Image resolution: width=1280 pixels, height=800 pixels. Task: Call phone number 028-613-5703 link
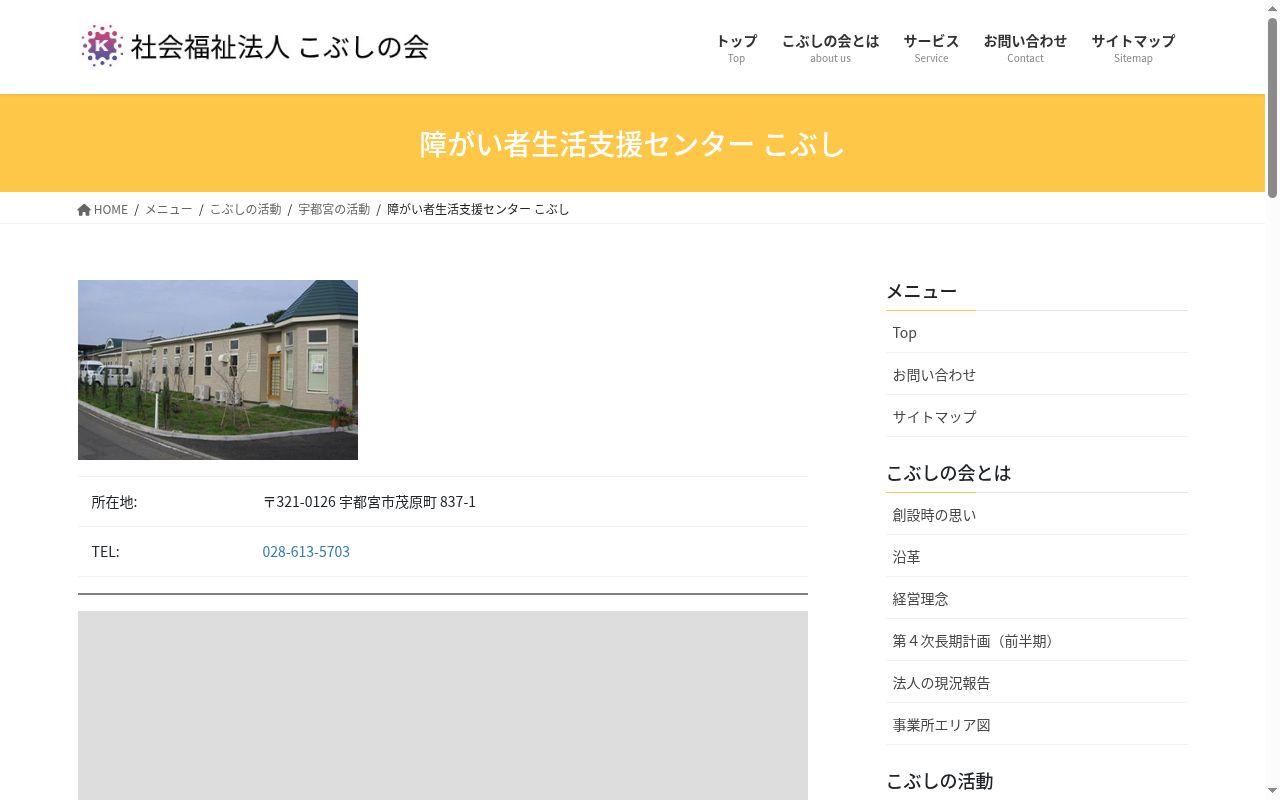click(x=306, y=552)
